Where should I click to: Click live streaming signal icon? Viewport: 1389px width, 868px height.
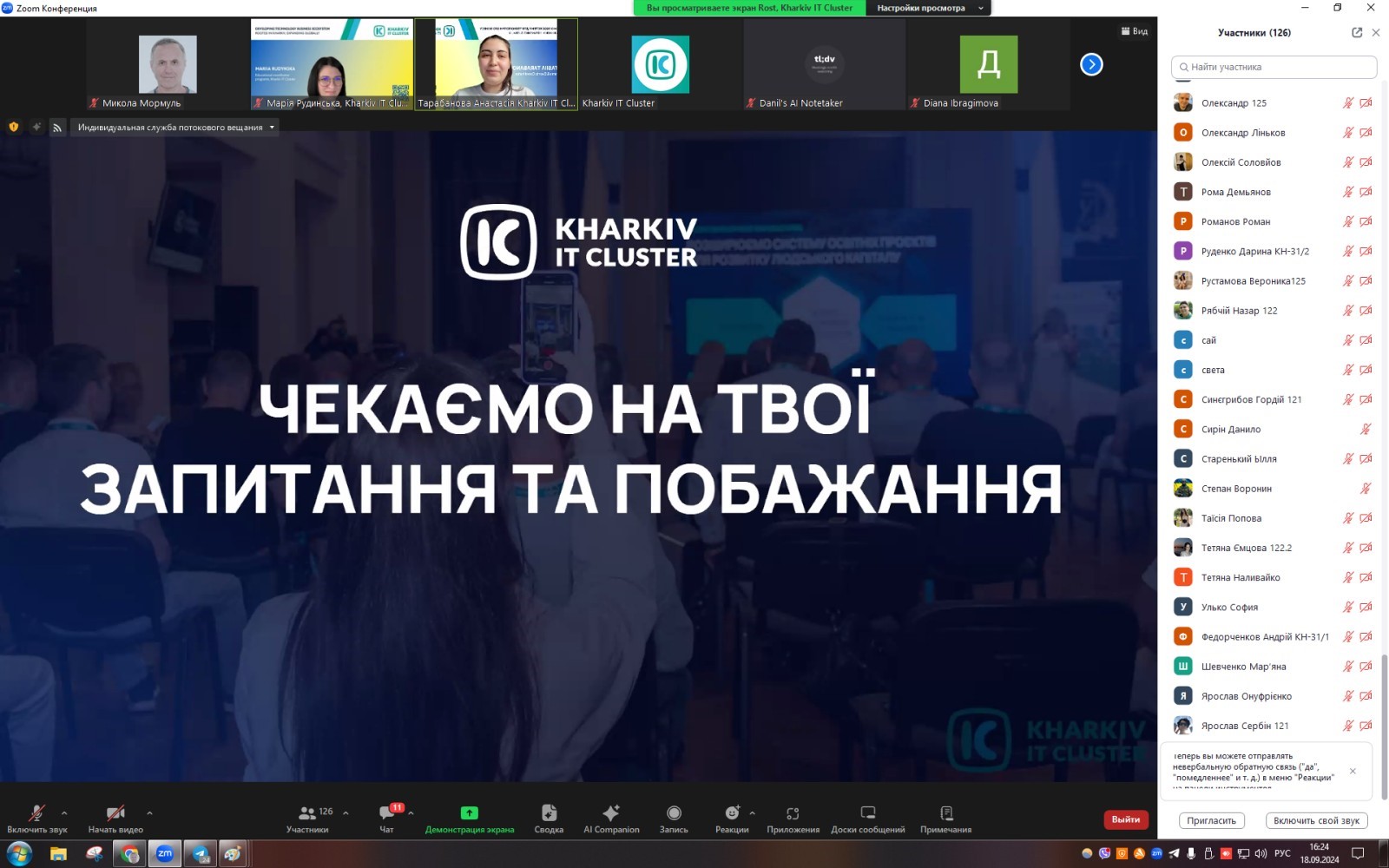[x=56, y=128]
